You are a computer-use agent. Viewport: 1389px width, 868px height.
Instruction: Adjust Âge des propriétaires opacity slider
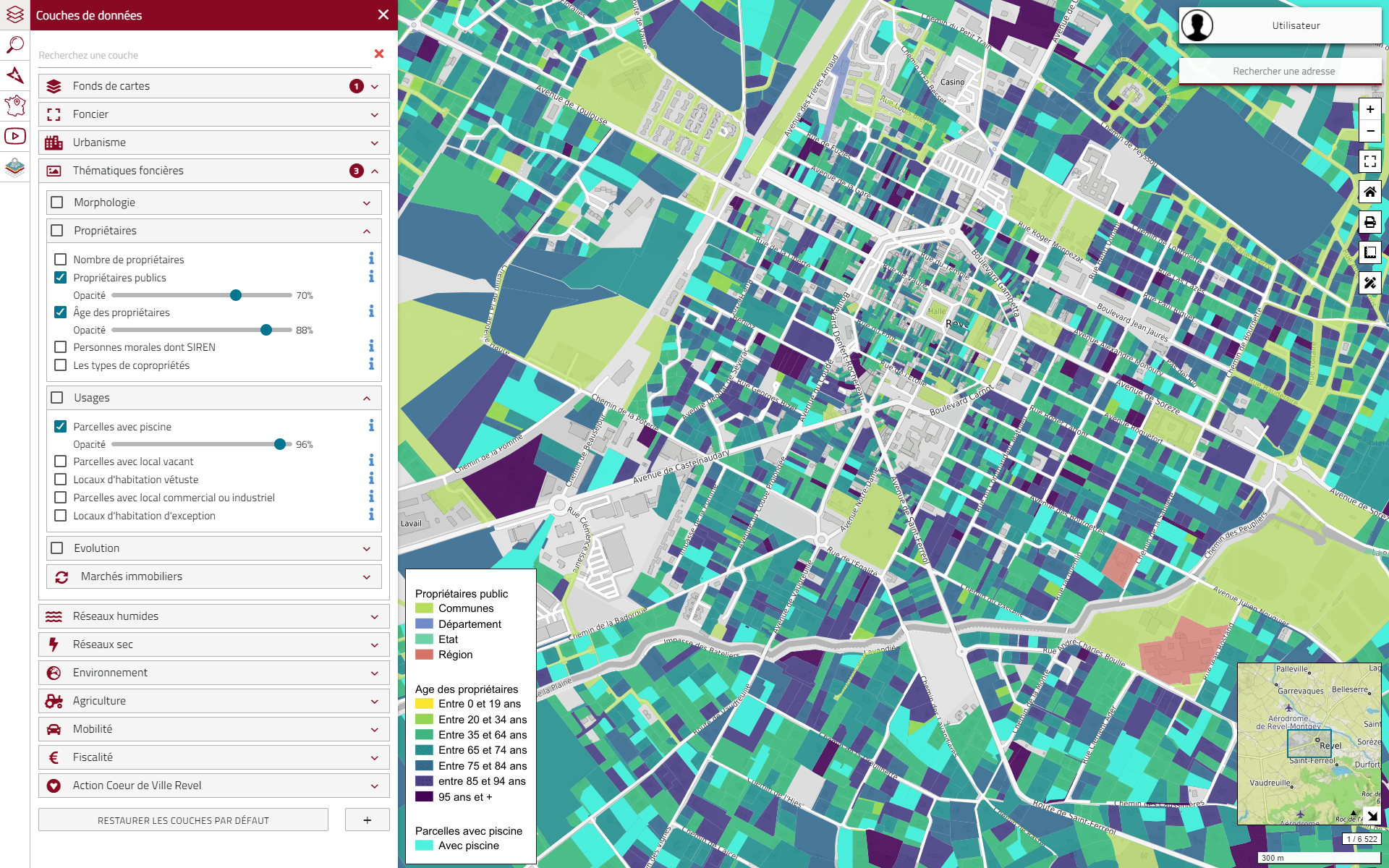pos(266,330)
